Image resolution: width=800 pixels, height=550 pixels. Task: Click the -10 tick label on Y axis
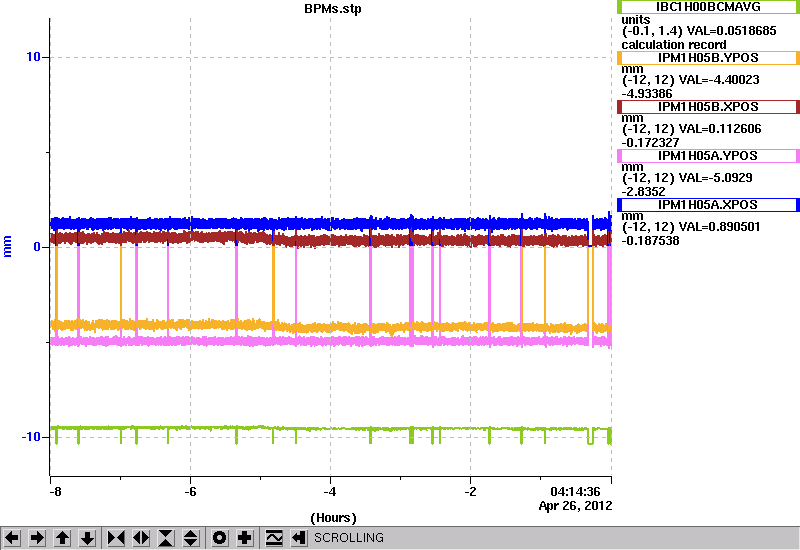tap(31, 437)
